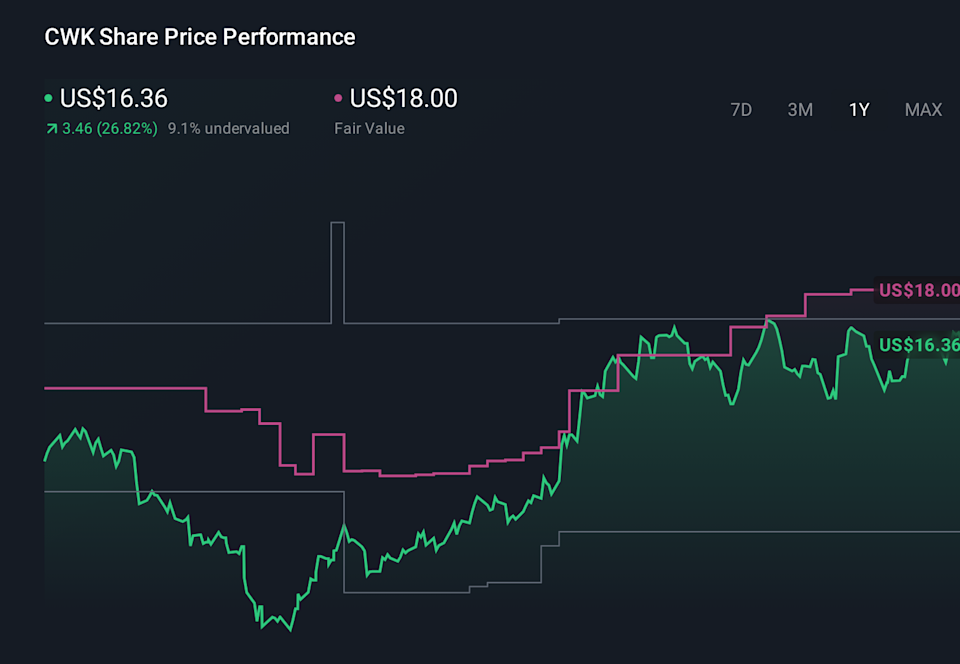Switch to the 7D time range
Image resolution: width=960 pixels, height=664 pixels.
pos(741,110)
